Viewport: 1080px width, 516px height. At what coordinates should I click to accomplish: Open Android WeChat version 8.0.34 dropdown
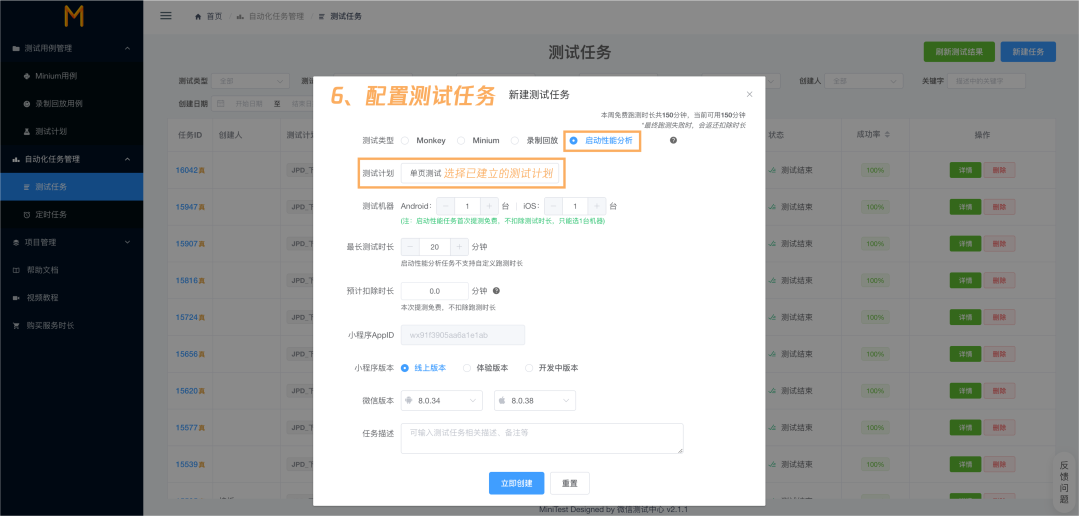[442, 400]
